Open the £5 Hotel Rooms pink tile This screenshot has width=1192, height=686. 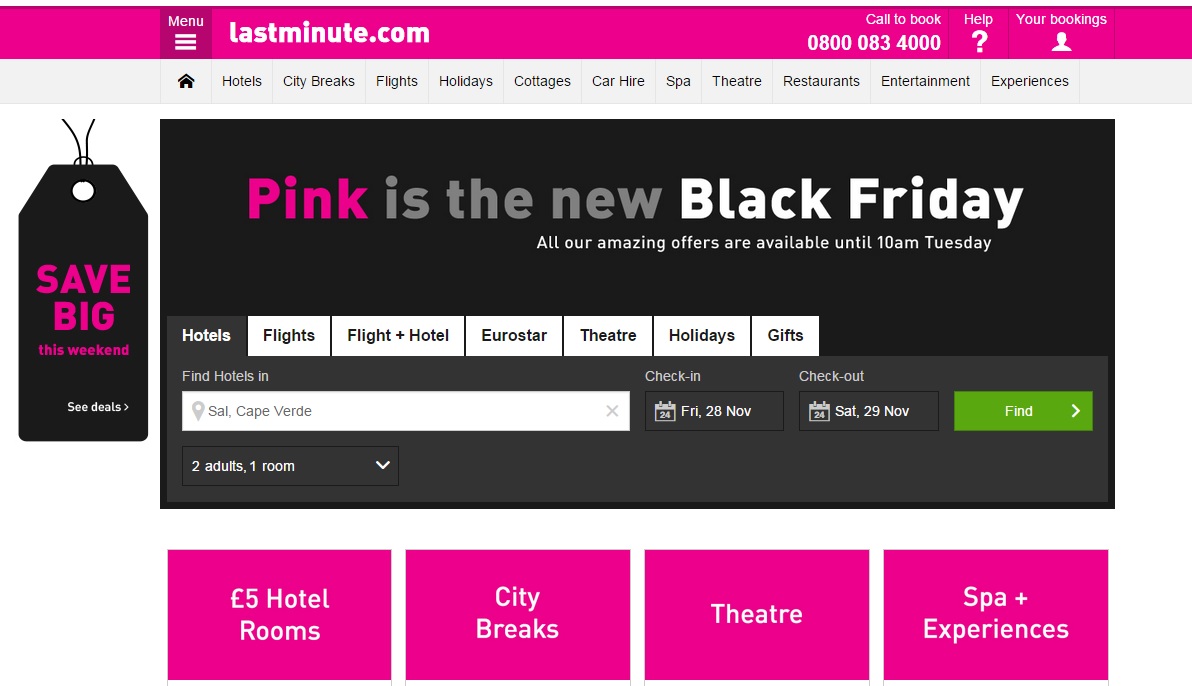(280, 615)
